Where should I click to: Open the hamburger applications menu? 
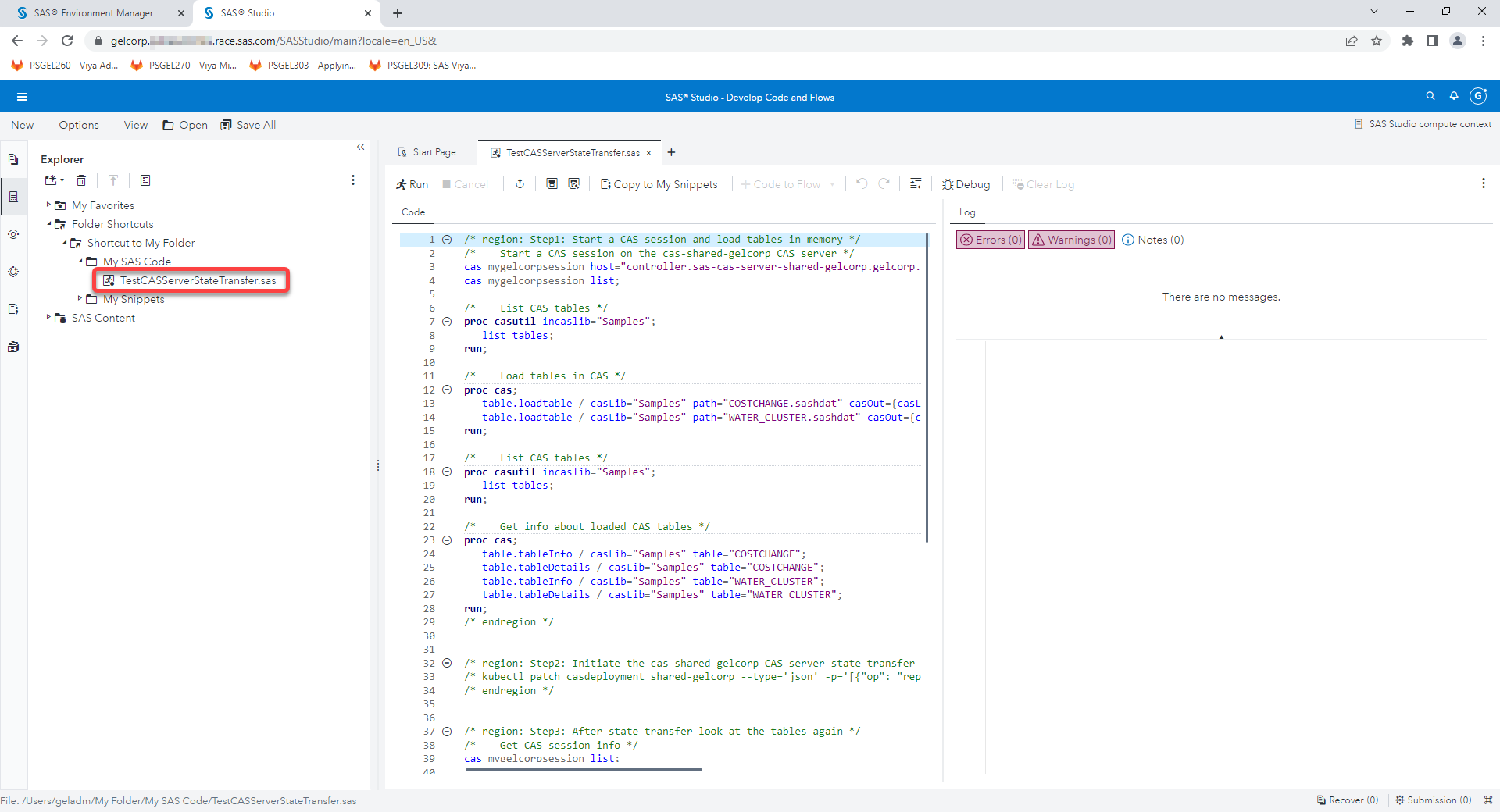[x=22, y=97]
